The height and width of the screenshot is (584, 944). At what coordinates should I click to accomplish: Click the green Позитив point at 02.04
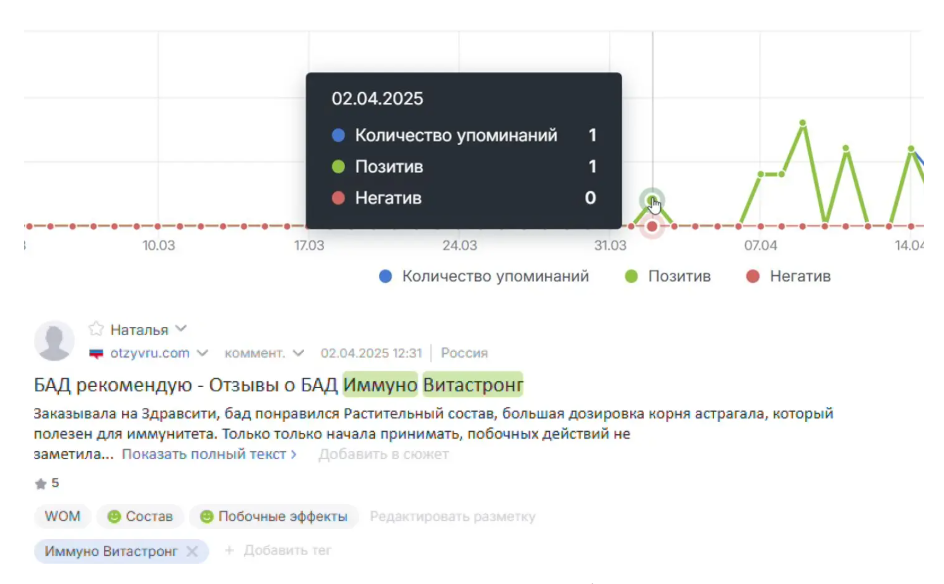pyautogui.click(x=651, y=200)
